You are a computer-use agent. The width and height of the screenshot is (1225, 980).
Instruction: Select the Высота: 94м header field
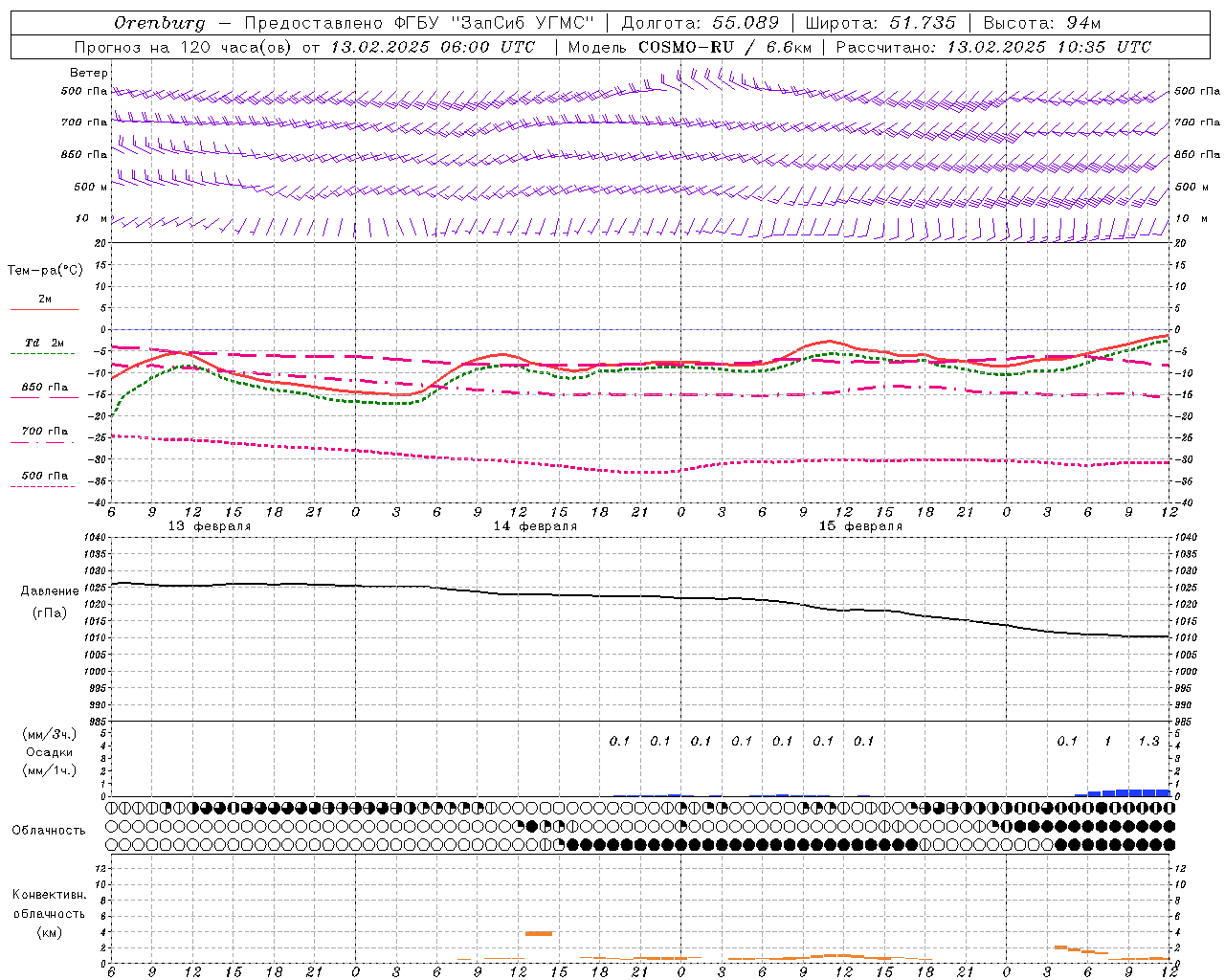point(1042,23)
